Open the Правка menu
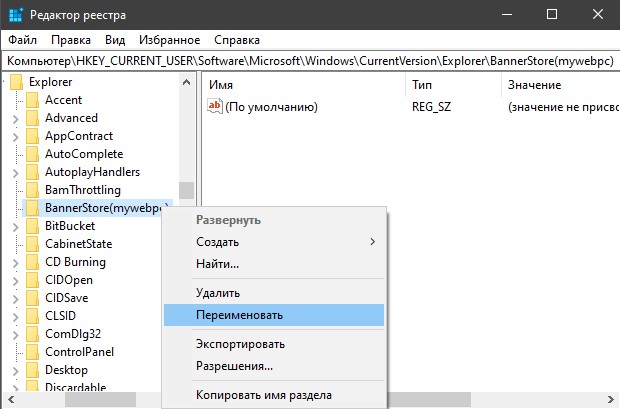The height and width of the screenshot is (409, 620). 71,40
